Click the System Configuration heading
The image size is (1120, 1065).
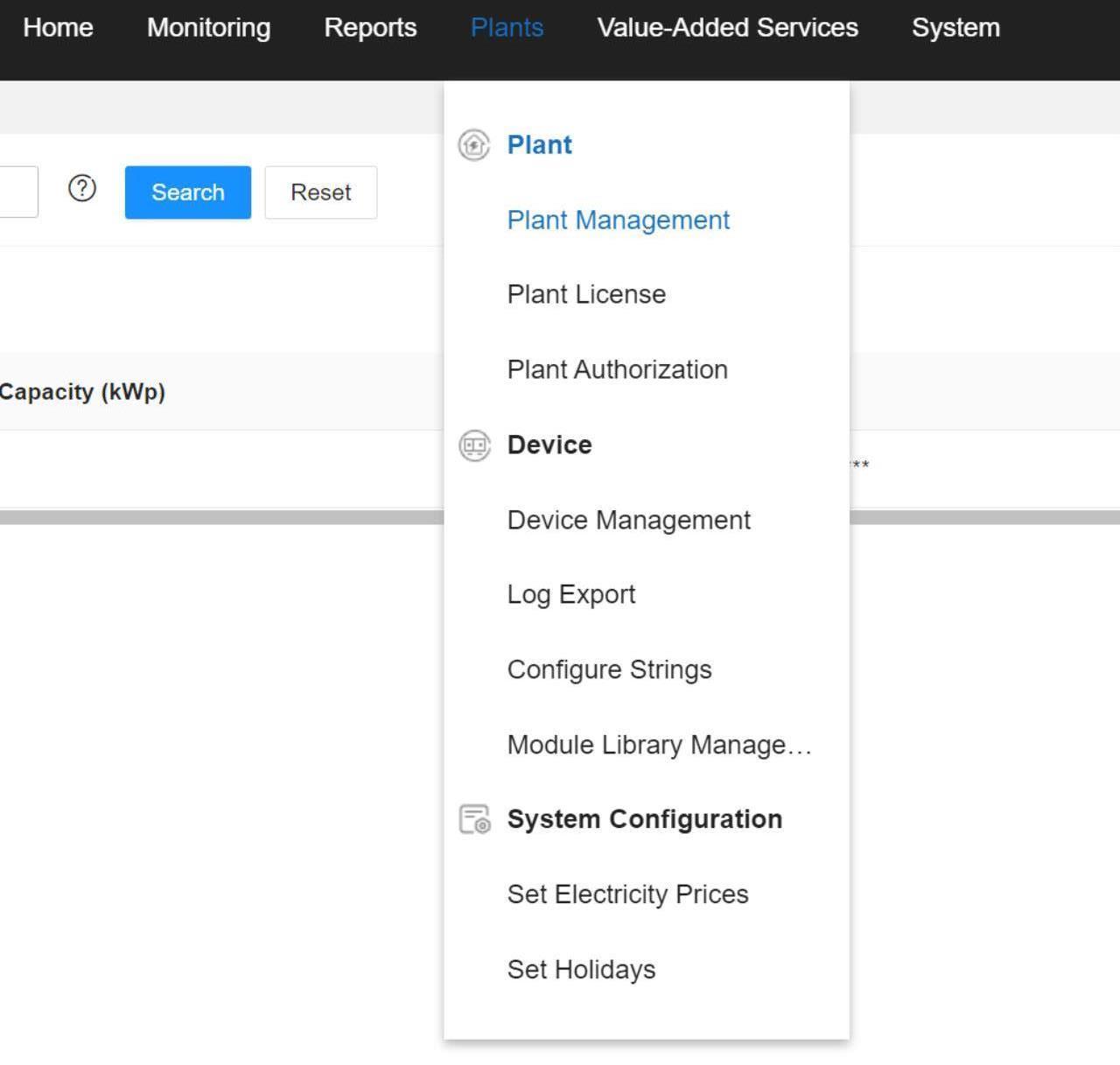645,820
